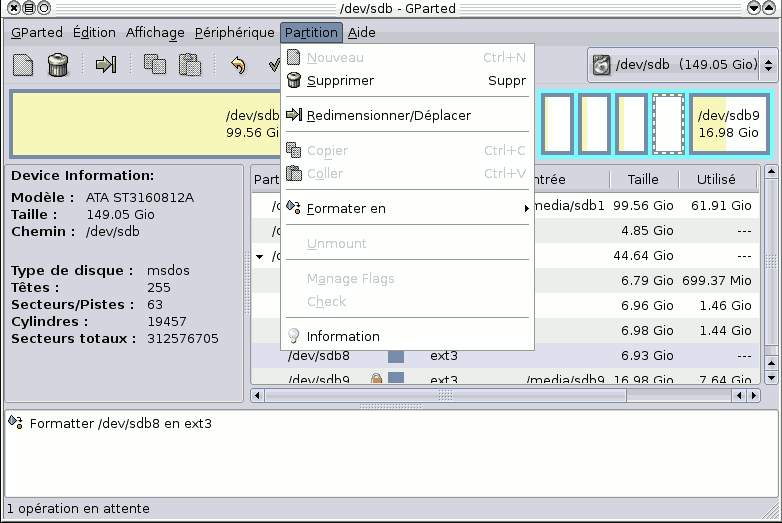The width and height of the screenshot is (782, 523).
Task: Click the window menu button in title bar
Action: [29, 8]
